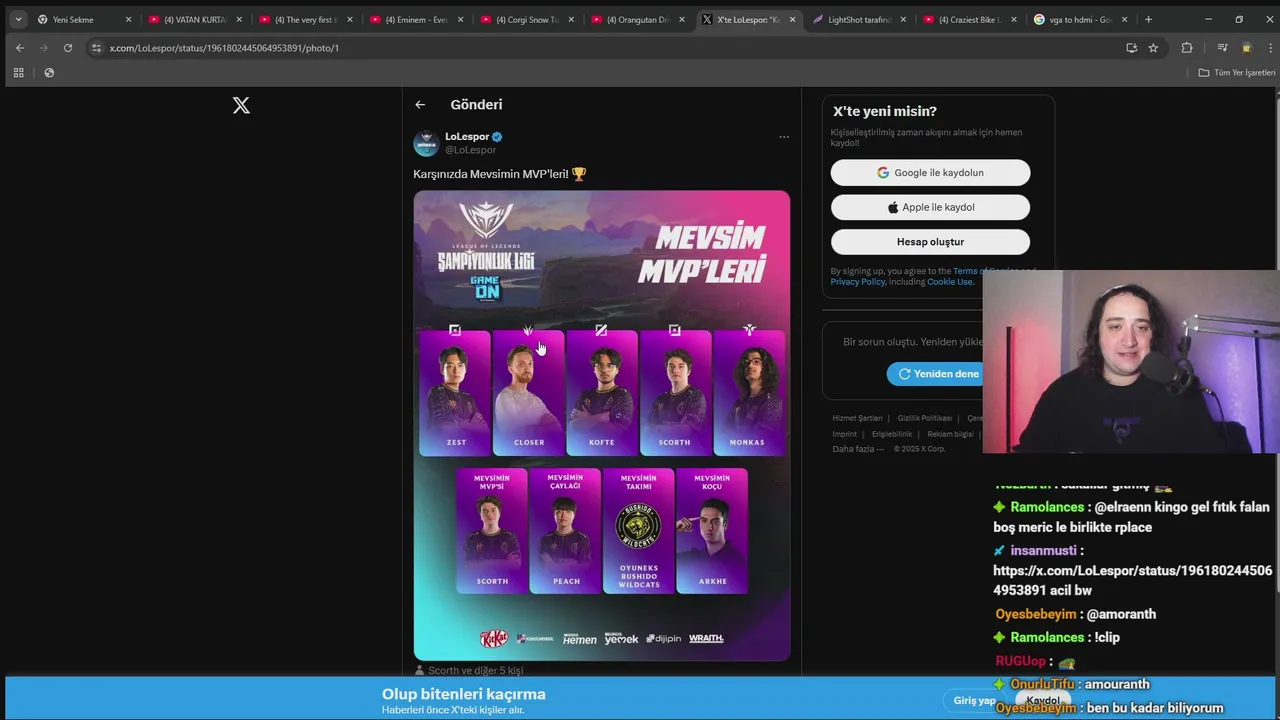Open Gizlilik Politikası footer link
Viewport: 1280px width, 720px height.
(x=924, y=418)
